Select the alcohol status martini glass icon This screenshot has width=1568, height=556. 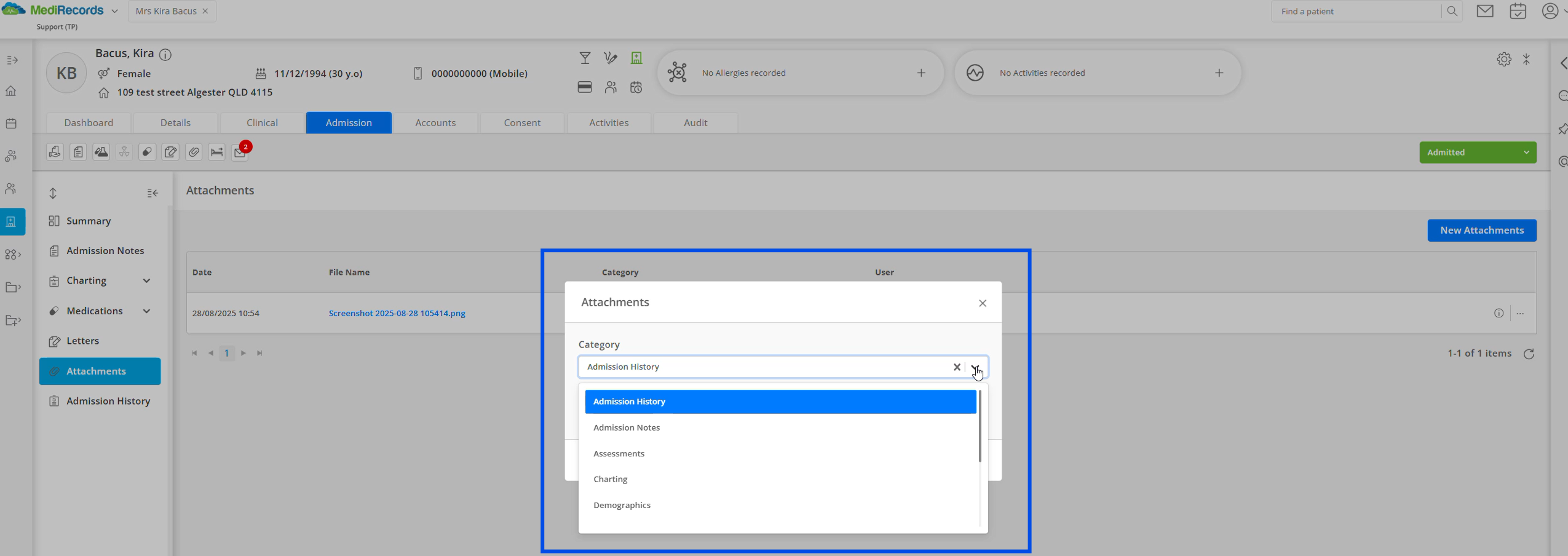coord(584,57)
